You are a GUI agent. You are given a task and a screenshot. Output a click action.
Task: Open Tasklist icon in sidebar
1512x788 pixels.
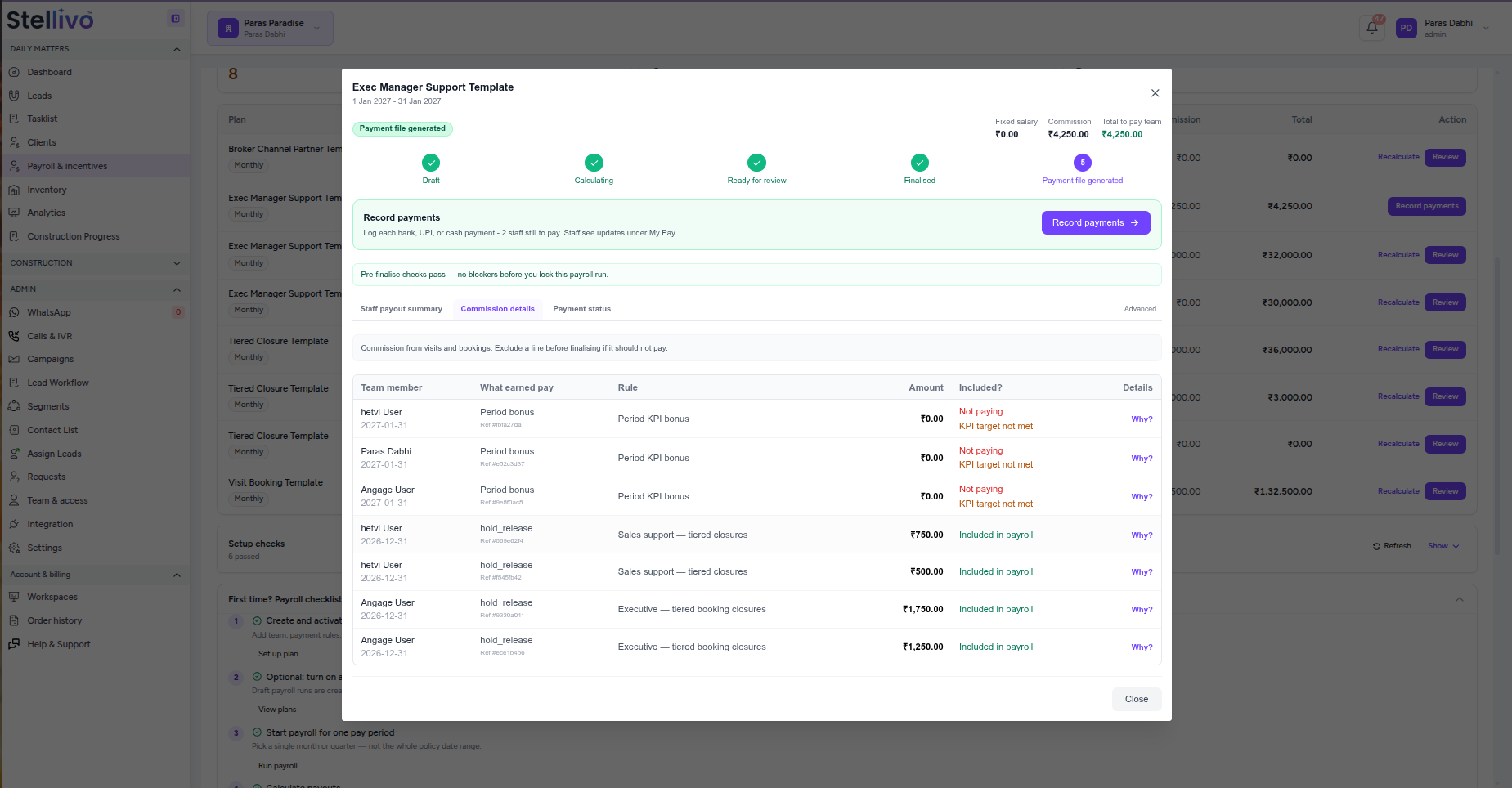[14, 119]
